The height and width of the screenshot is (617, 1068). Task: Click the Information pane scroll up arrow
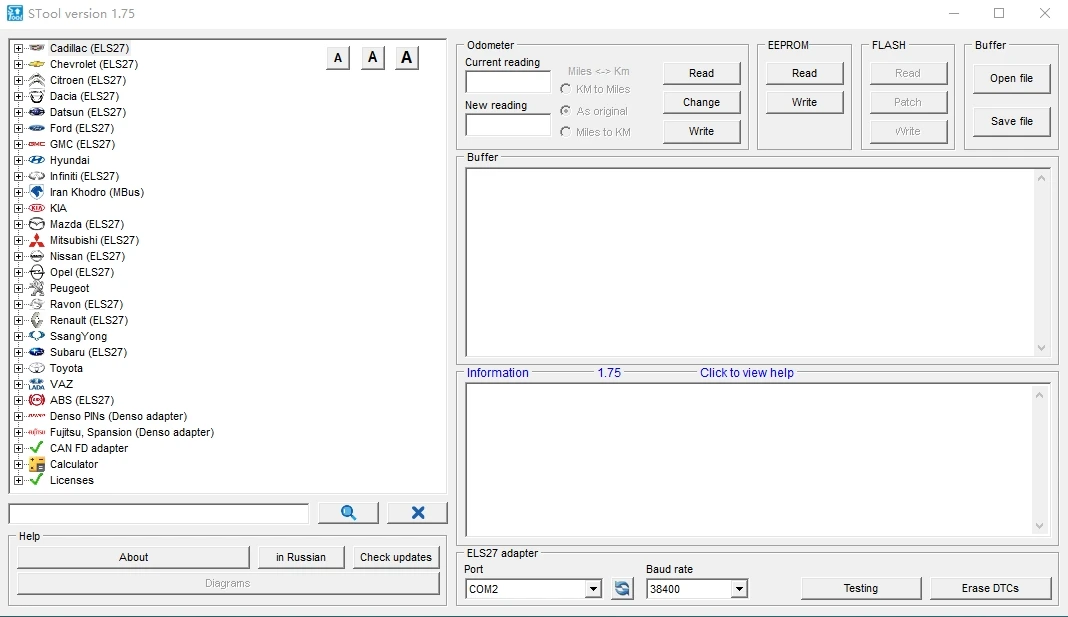(1039, 395)
